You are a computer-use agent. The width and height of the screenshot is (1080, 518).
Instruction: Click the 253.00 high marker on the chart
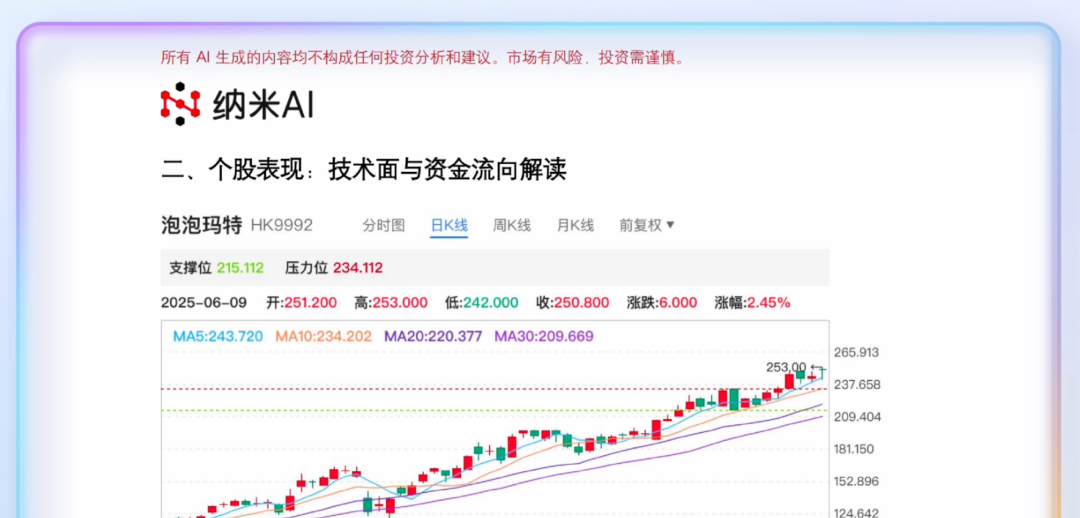[786, 367]
